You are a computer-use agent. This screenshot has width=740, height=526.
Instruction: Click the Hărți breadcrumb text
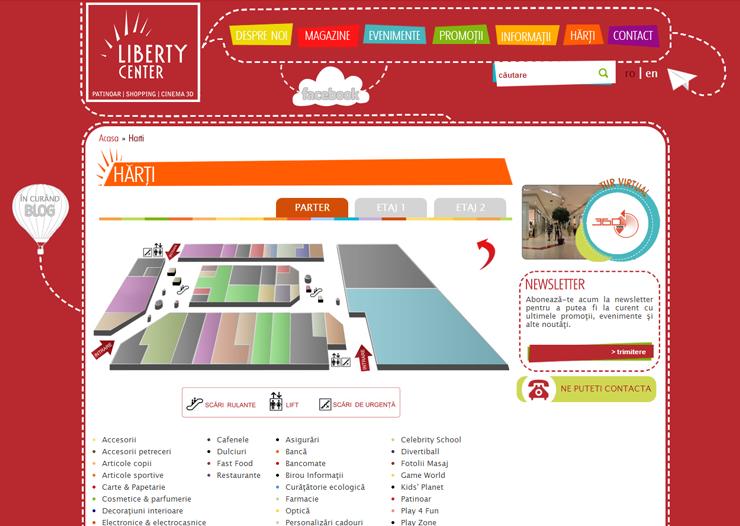click(x=136, y=138)
